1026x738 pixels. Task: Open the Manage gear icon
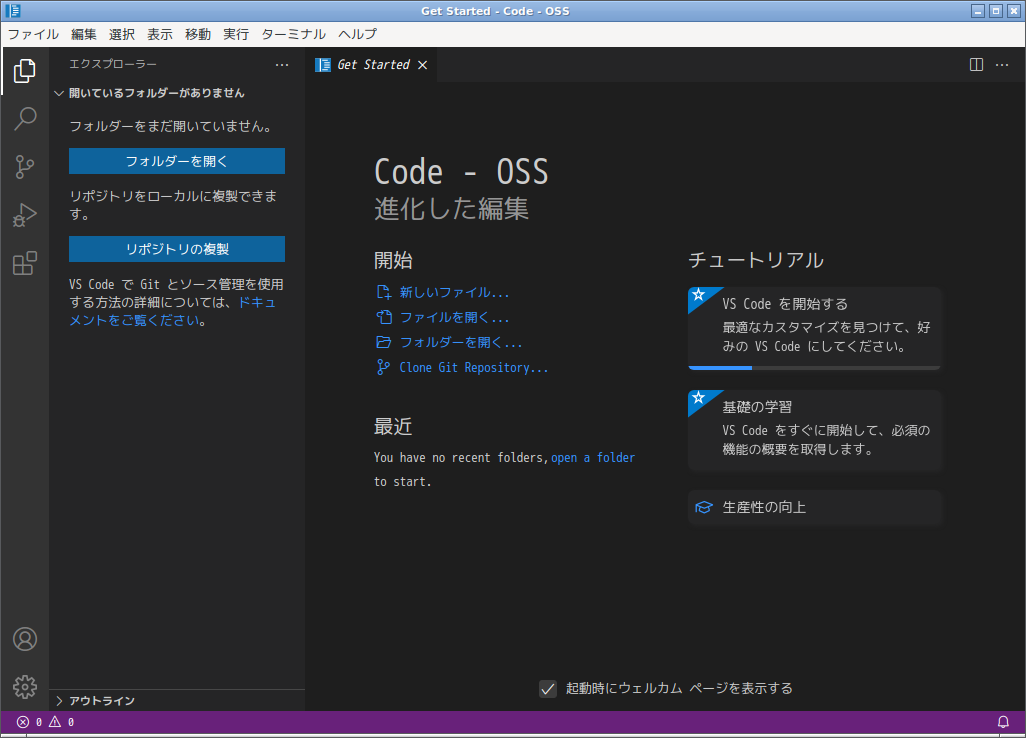click(25, 687)
